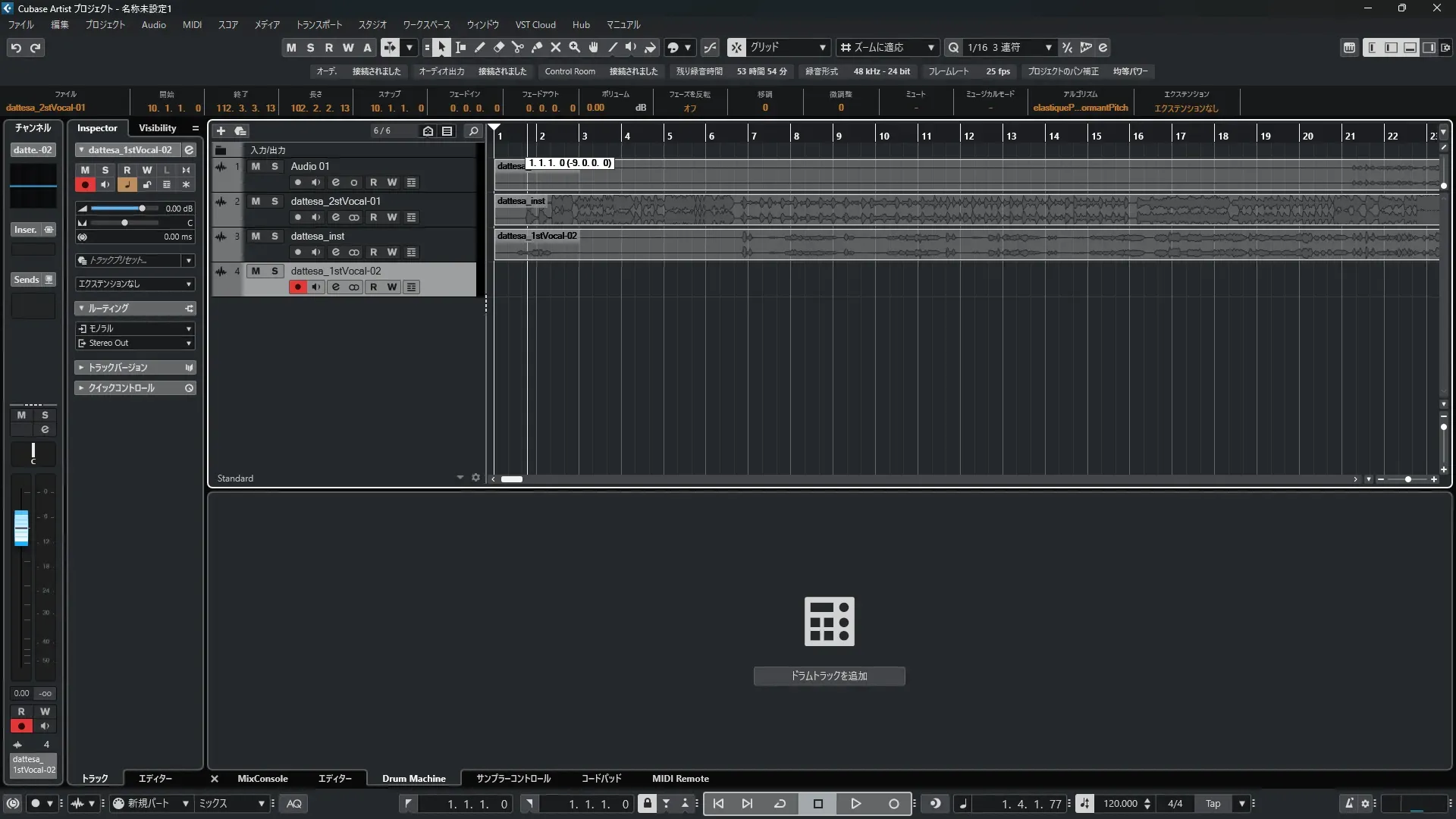The height and width of the screenshot is (819, 1456).
Task: Switch to the MixConsole tab
Action: pos(262,779)
